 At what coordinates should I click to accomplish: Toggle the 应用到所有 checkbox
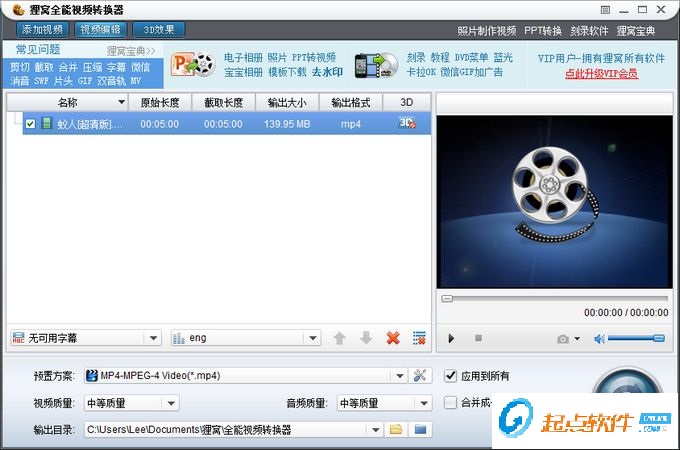pyautogui.click(x=451, y=376)
